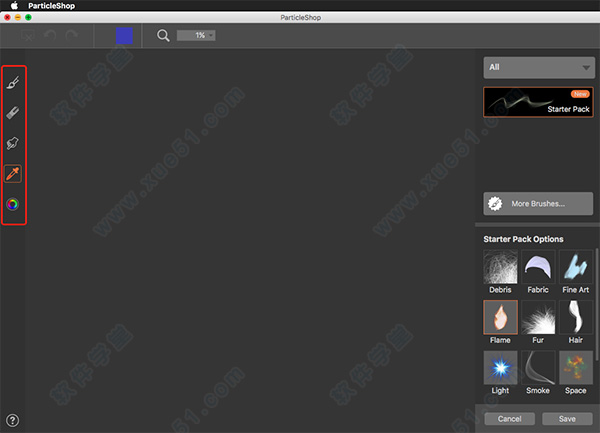Select the Eyedropper tool
The width and height of the screenshot is (600, 433).
13,174
